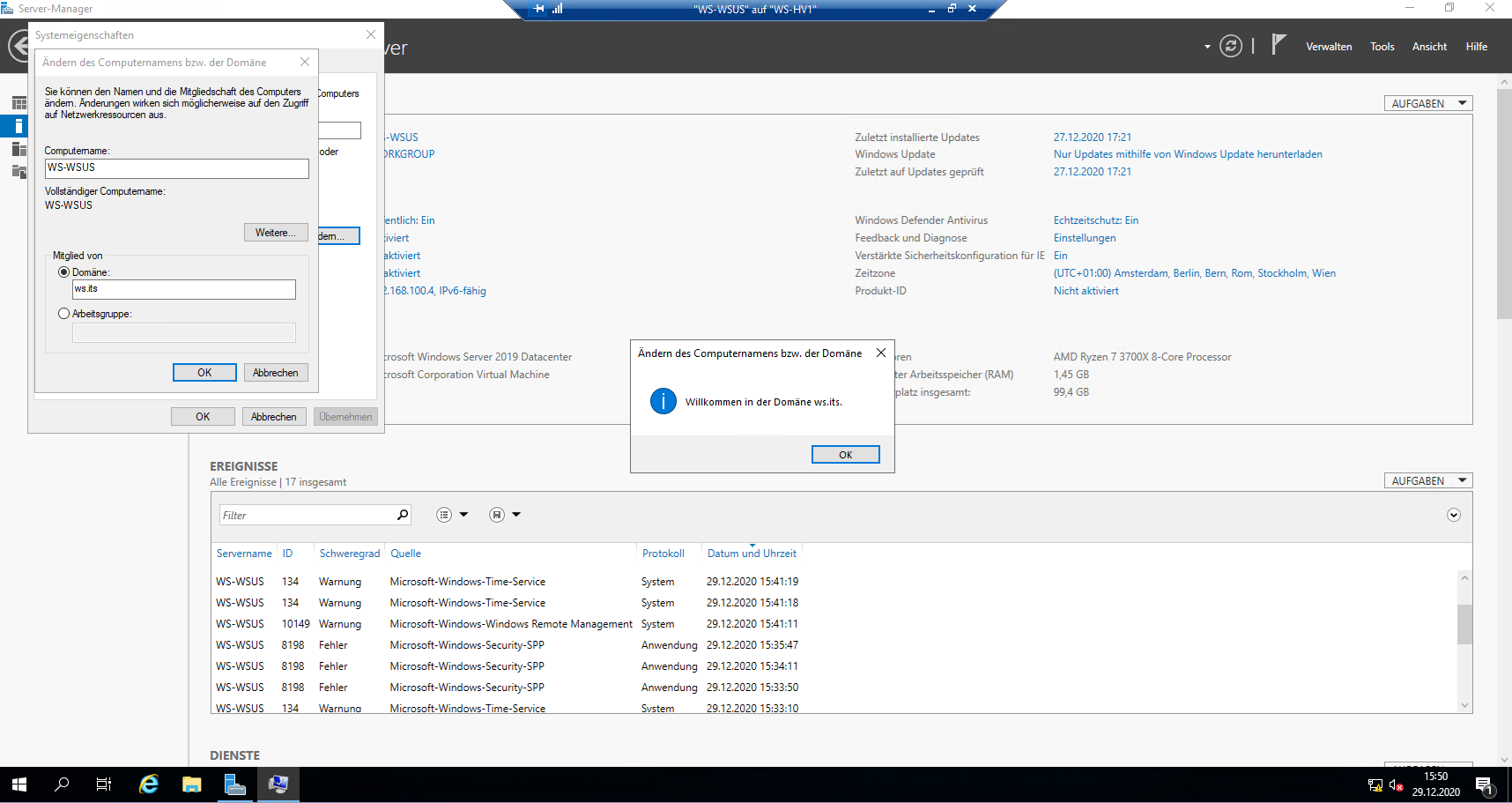Select the Windows Remote Management event 10149 row

point(507,624)
